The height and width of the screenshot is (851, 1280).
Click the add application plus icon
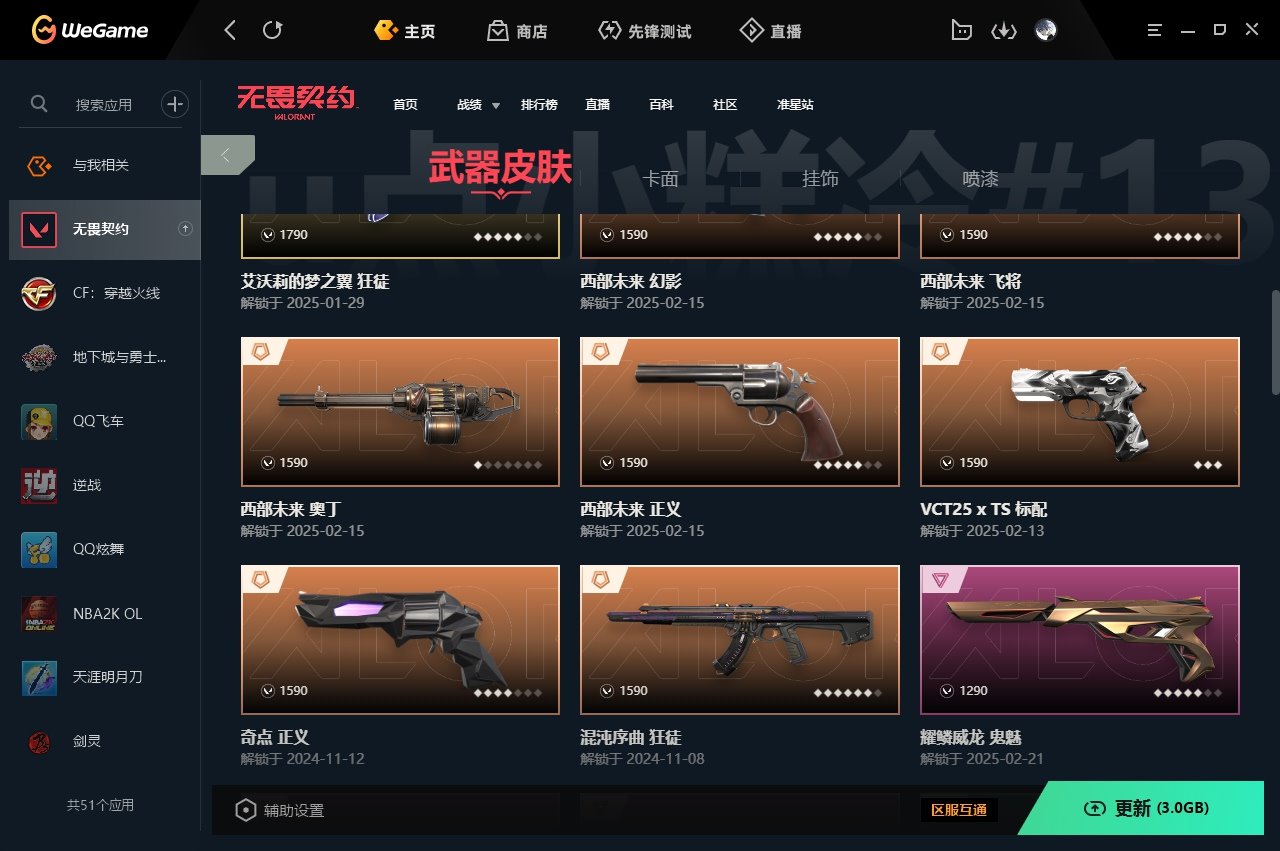(175, 103)
